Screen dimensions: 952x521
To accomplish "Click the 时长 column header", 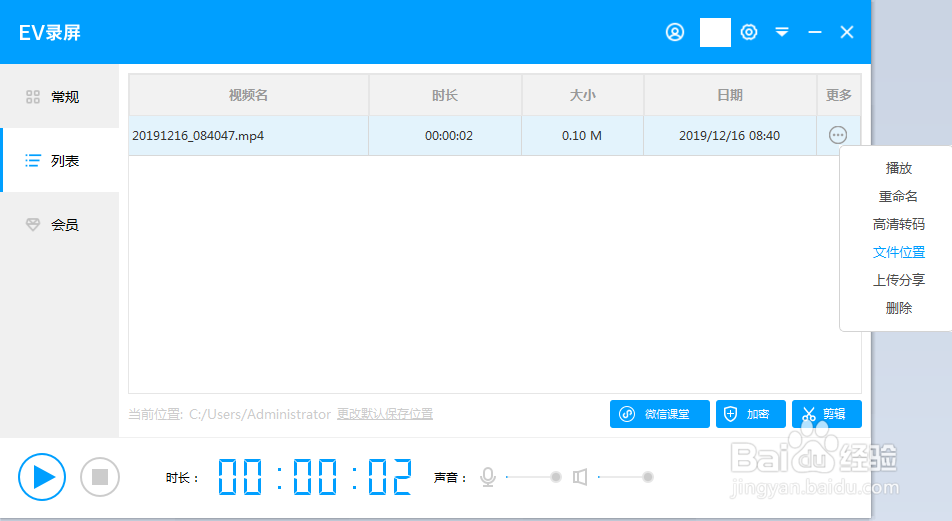I will [445, 95].
